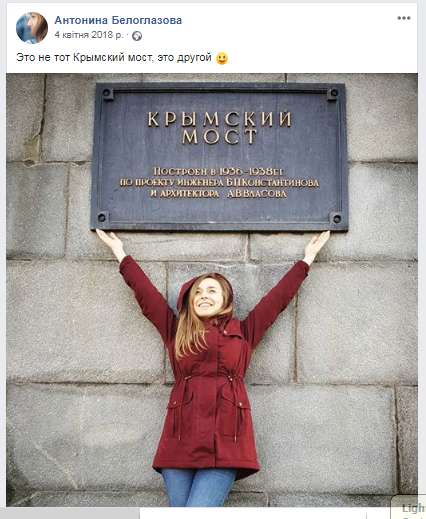Click the top-right bolt on the plaque
The width and height of the screenshot is (426, 519).
(x=333, y=93)
